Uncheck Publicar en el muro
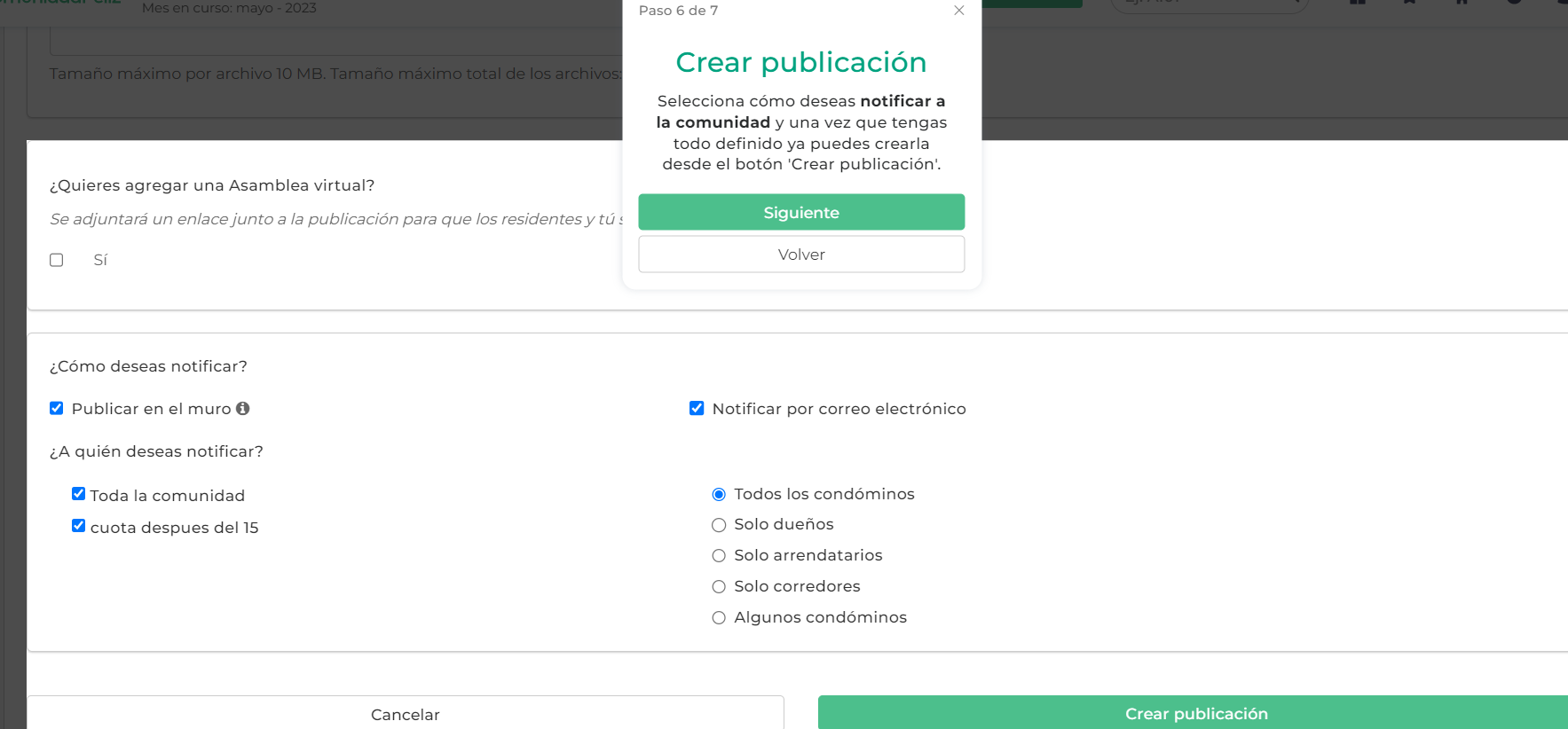 pos(57,408)
